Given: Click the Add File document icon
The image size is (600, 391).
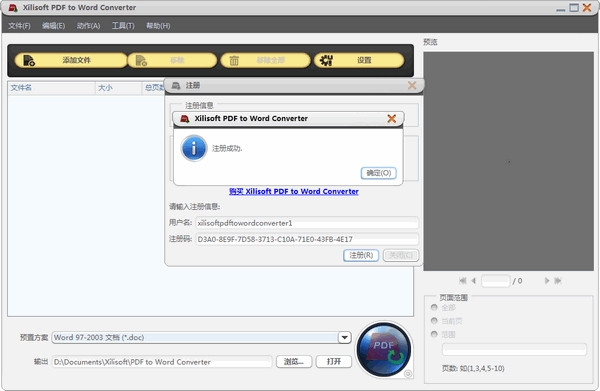Looking at the screenshot, I should (29, 60).
